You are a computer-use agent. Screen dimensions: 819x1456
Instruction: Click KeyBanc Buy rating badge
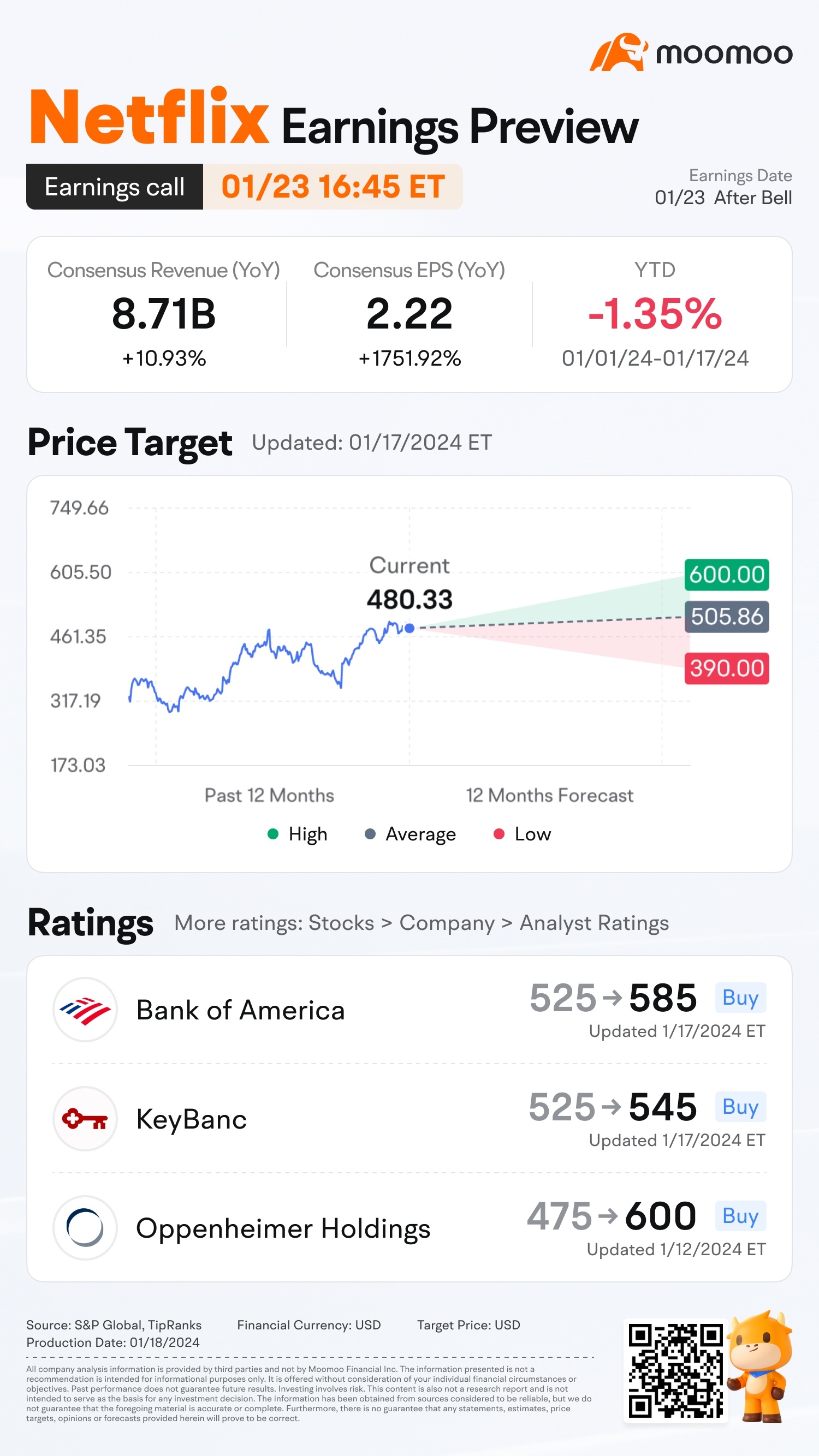[x=740, y=1107]
